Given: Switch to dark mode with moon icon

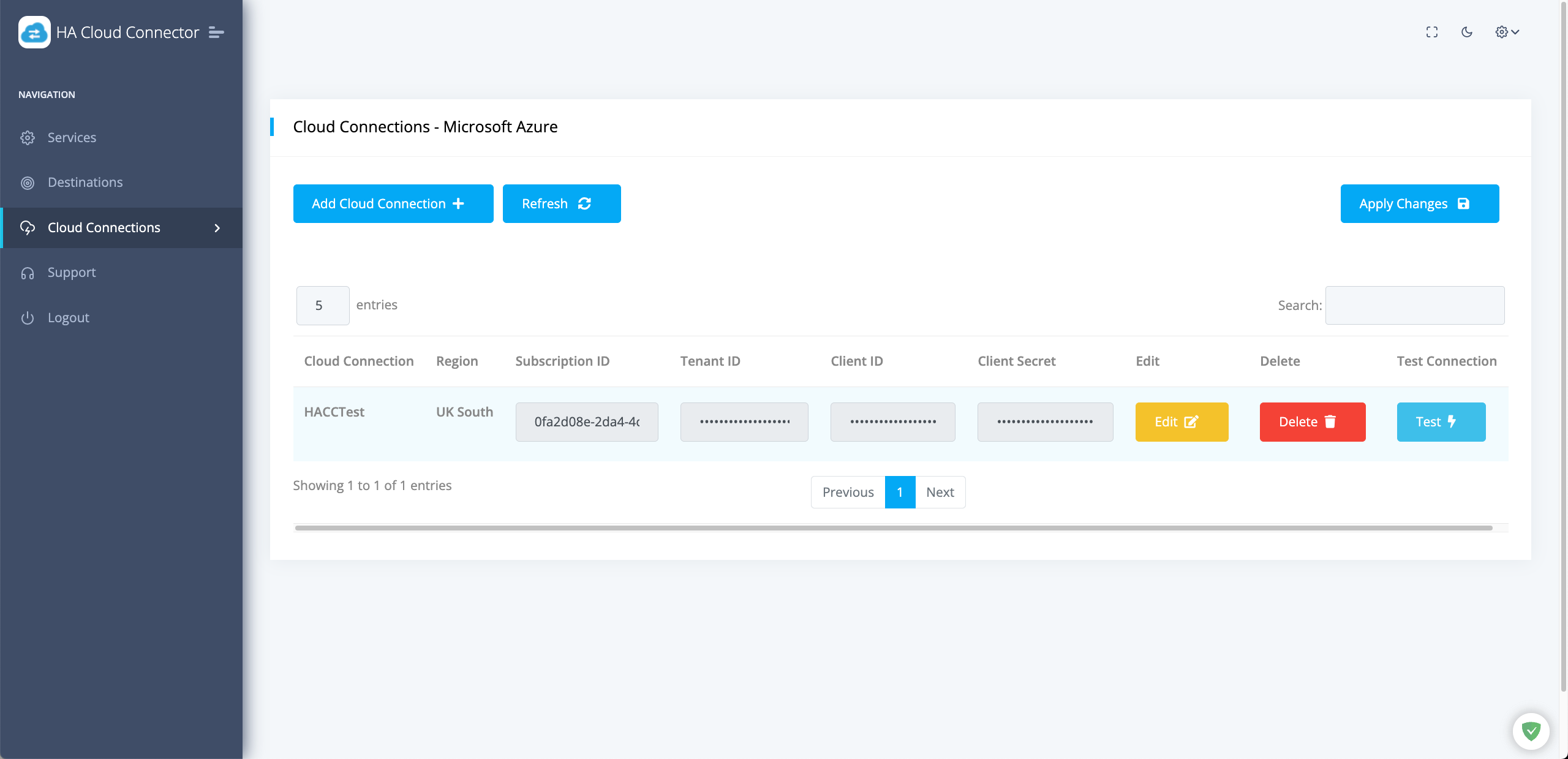Looking at the screenshot, I should coord(1467,32).
